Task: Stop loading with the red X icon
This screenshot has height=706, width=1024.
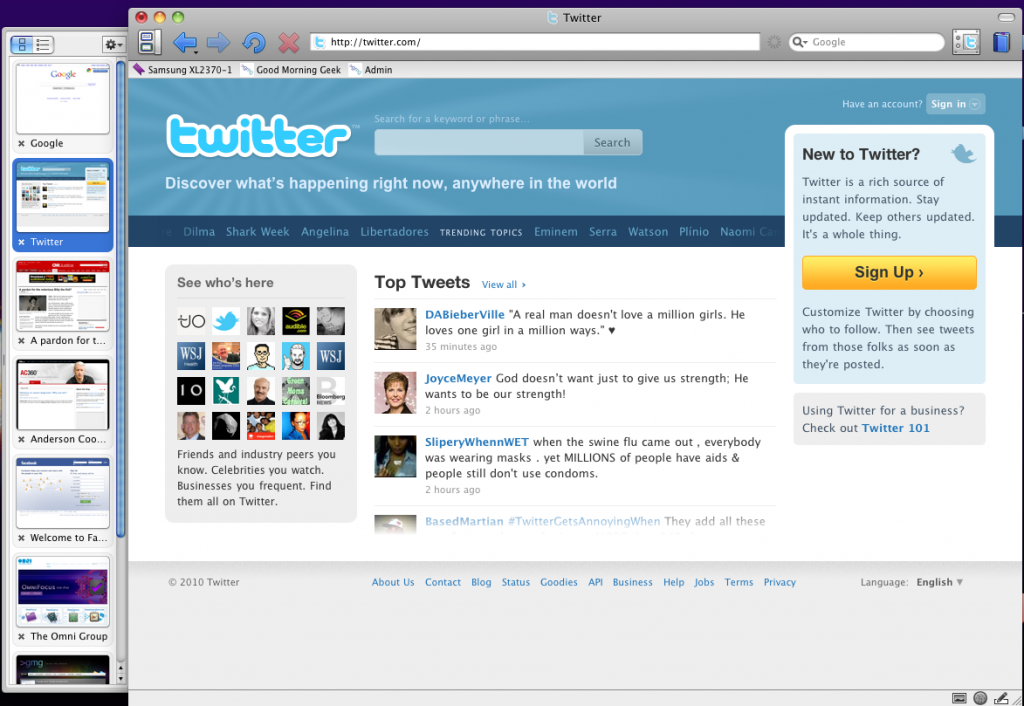Action: [x=289, y=42]
